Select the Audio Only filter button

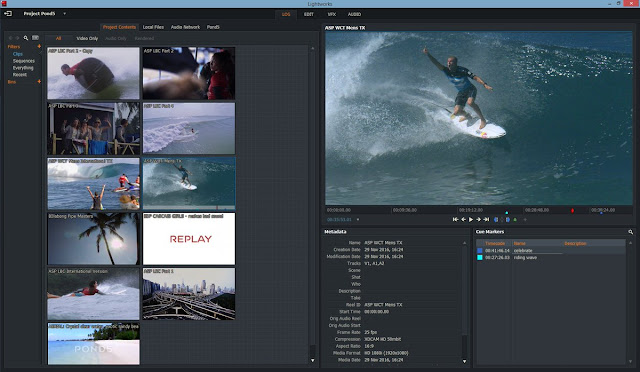(x=116, y=38)
